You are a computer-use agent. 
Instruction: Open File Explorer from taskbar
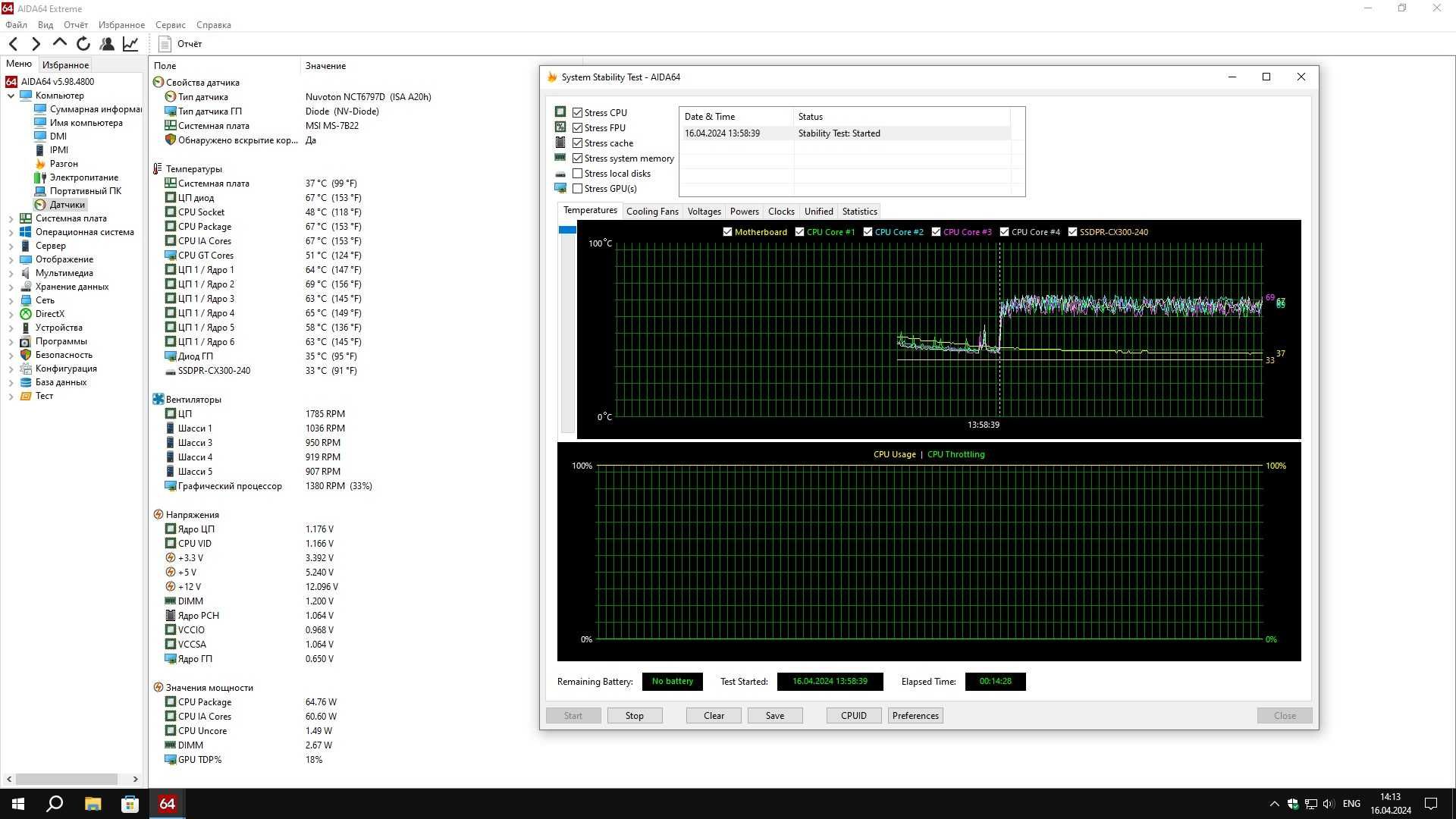coord(93,804)
